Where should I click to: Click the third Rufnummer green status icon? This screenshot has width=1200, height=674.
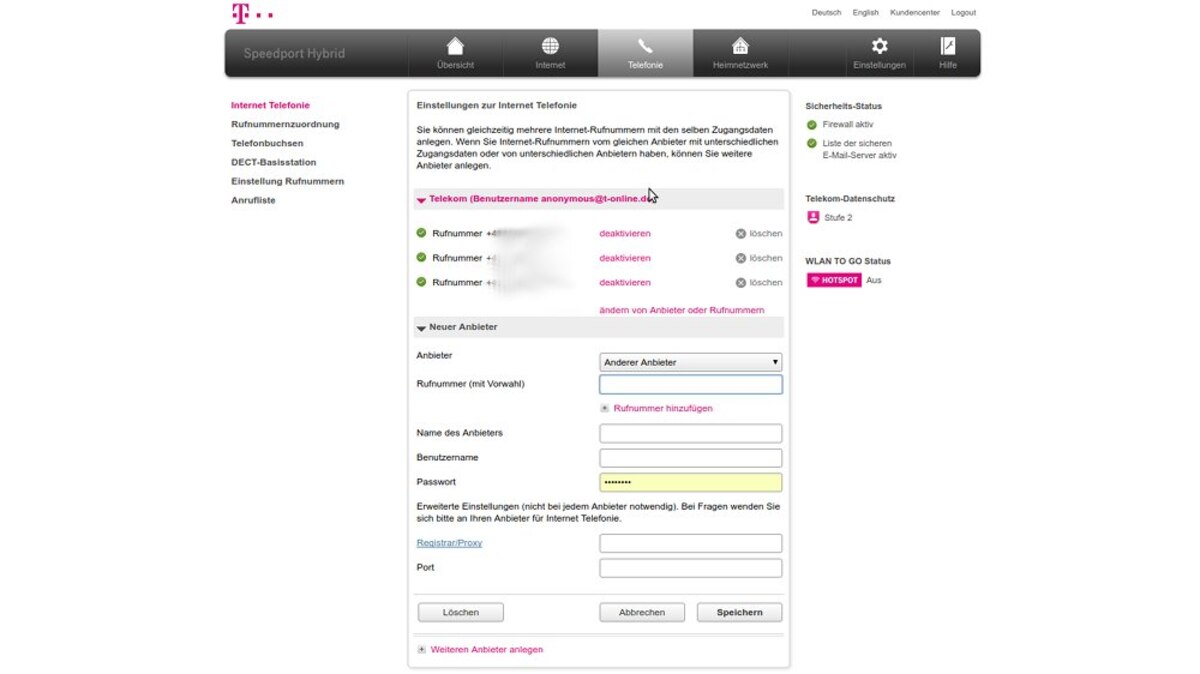tap(421, 282)
